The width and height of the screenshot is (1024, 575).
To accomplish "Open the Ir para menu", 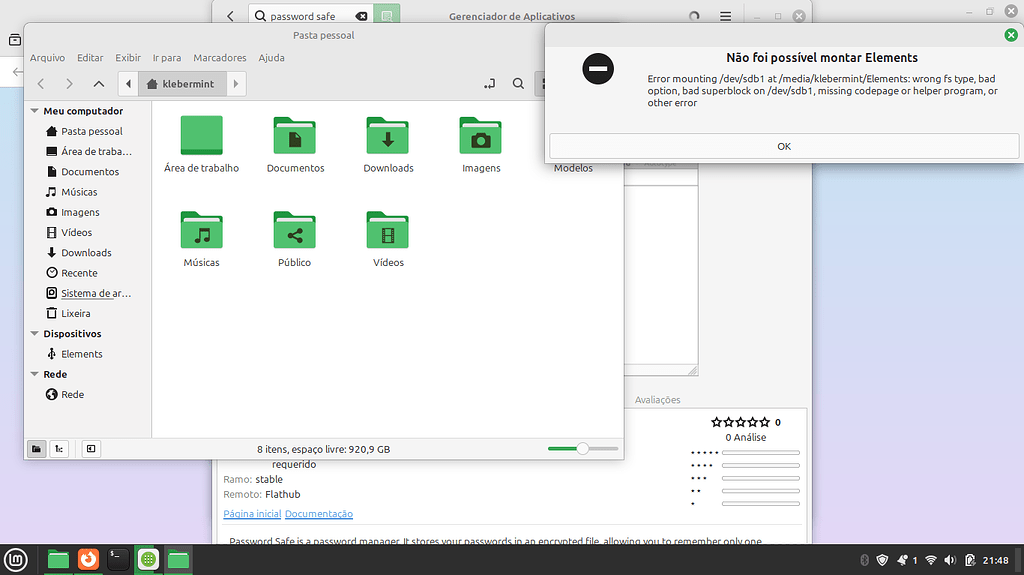I will [x=167, y=58].
